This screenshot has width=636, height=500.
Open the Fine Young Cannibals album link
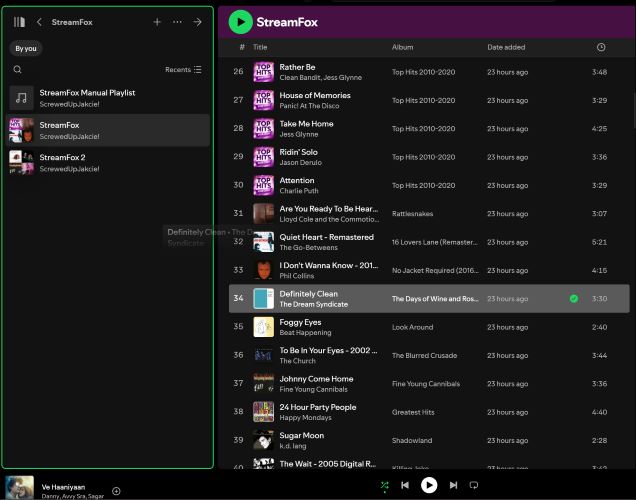(426, 384)
